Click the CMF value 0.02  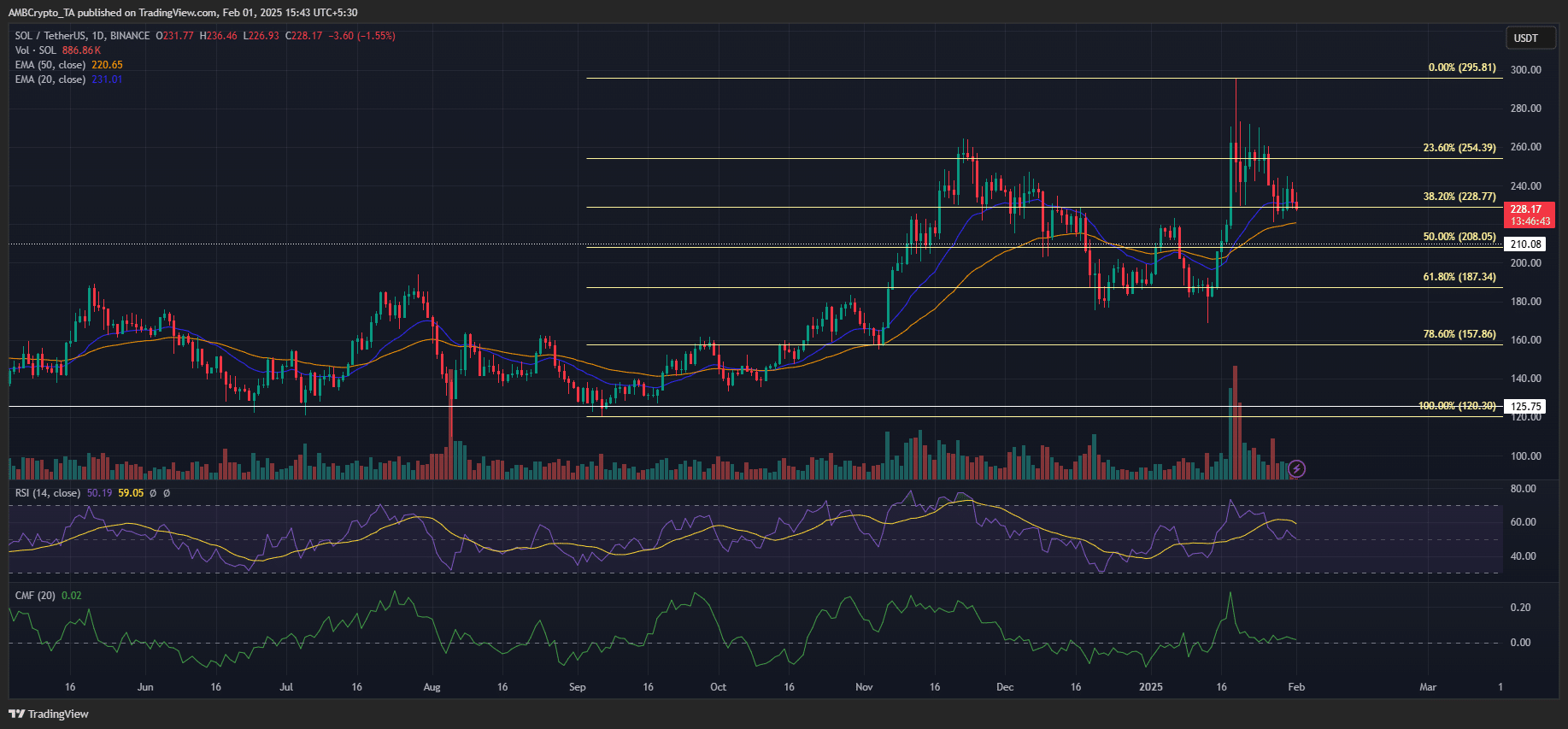[72, 596]
